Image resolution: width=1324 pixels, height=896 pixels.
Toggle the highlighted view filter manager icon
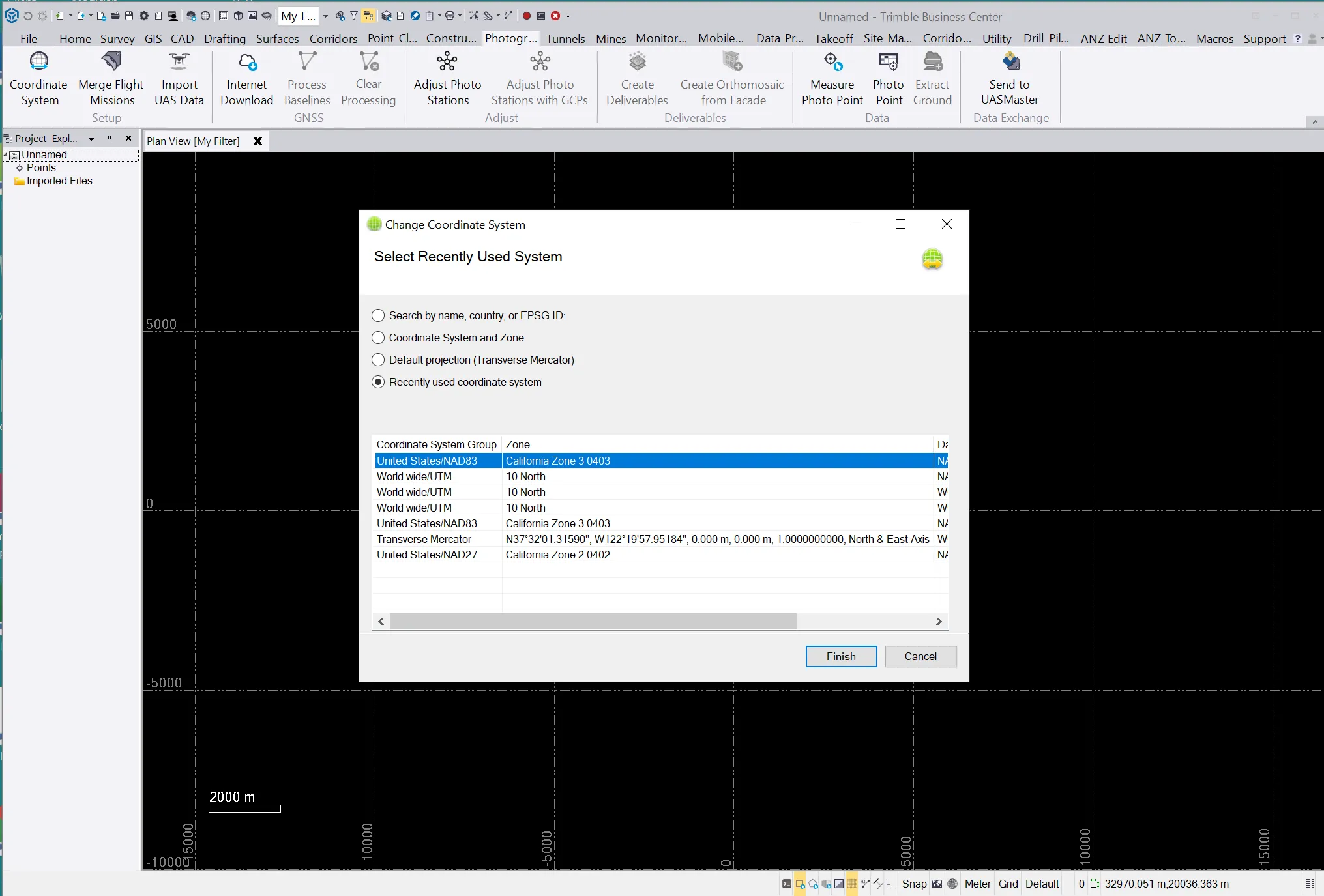pos(368,16)
